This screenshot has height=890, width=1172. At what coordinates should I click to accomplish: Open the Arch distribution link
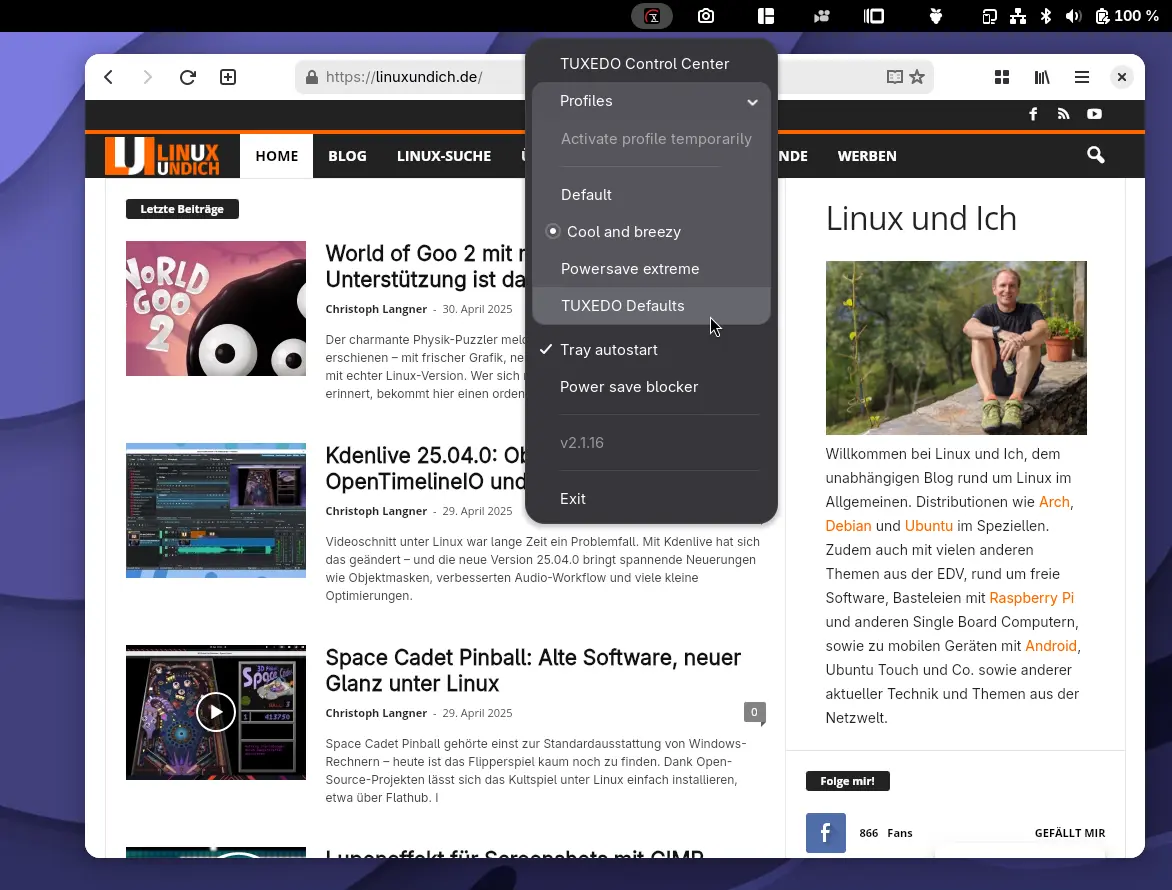click(1054, 502)
